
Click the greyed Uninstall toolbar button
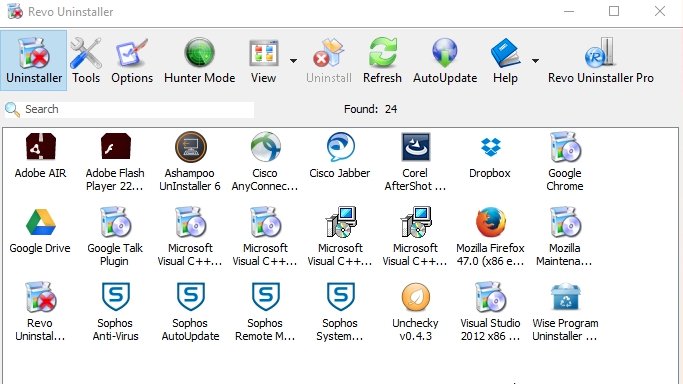tap(329, 61)
